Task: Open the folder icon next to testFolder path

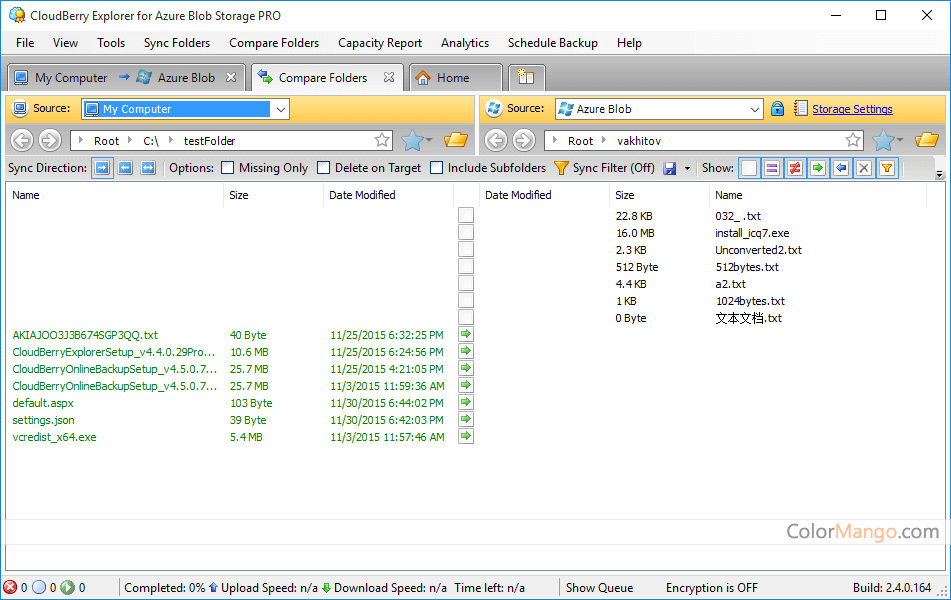Action: click(x=456, y=140)
